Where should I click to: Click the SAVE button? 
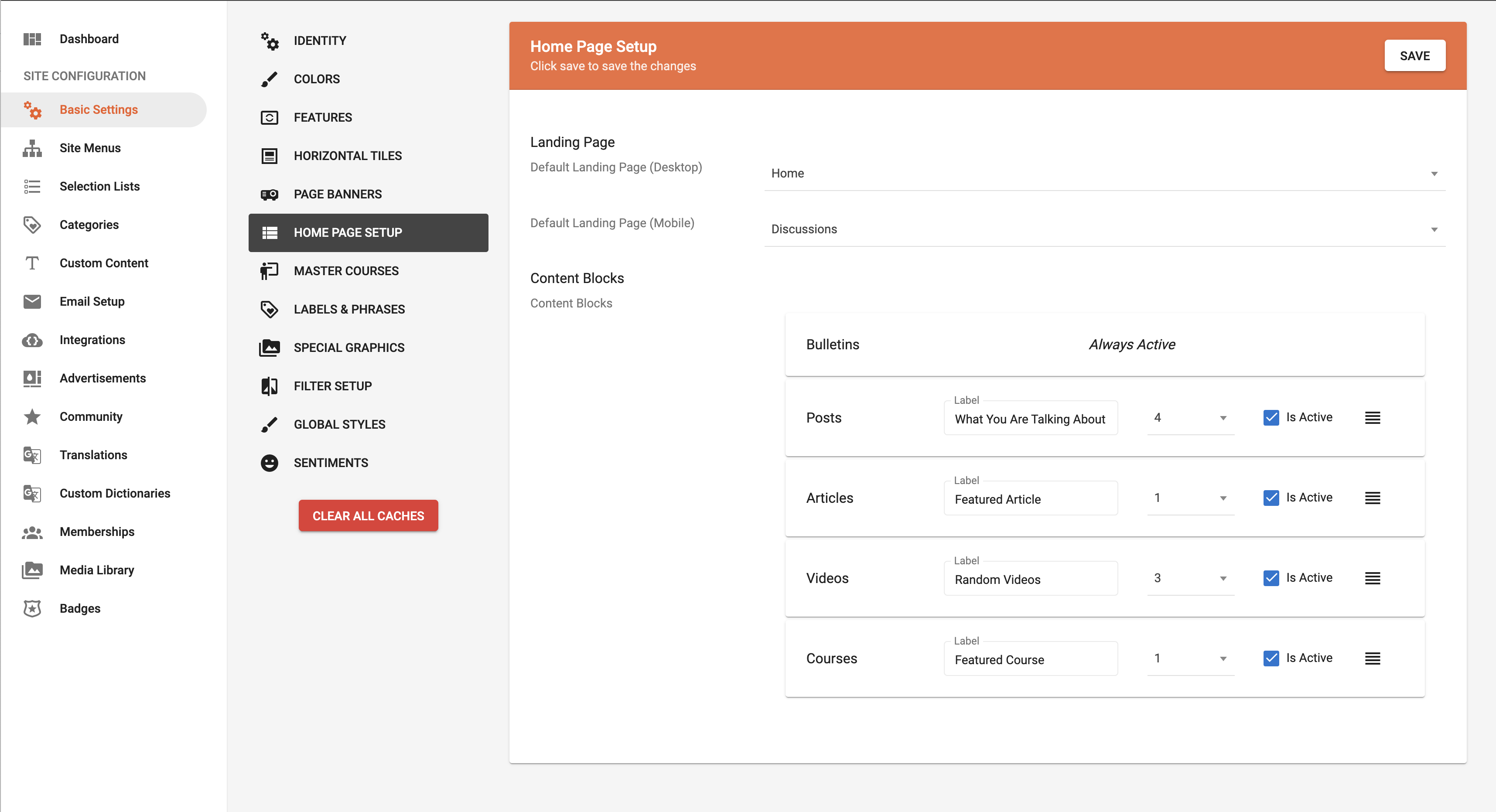(x=1415, y=56)
